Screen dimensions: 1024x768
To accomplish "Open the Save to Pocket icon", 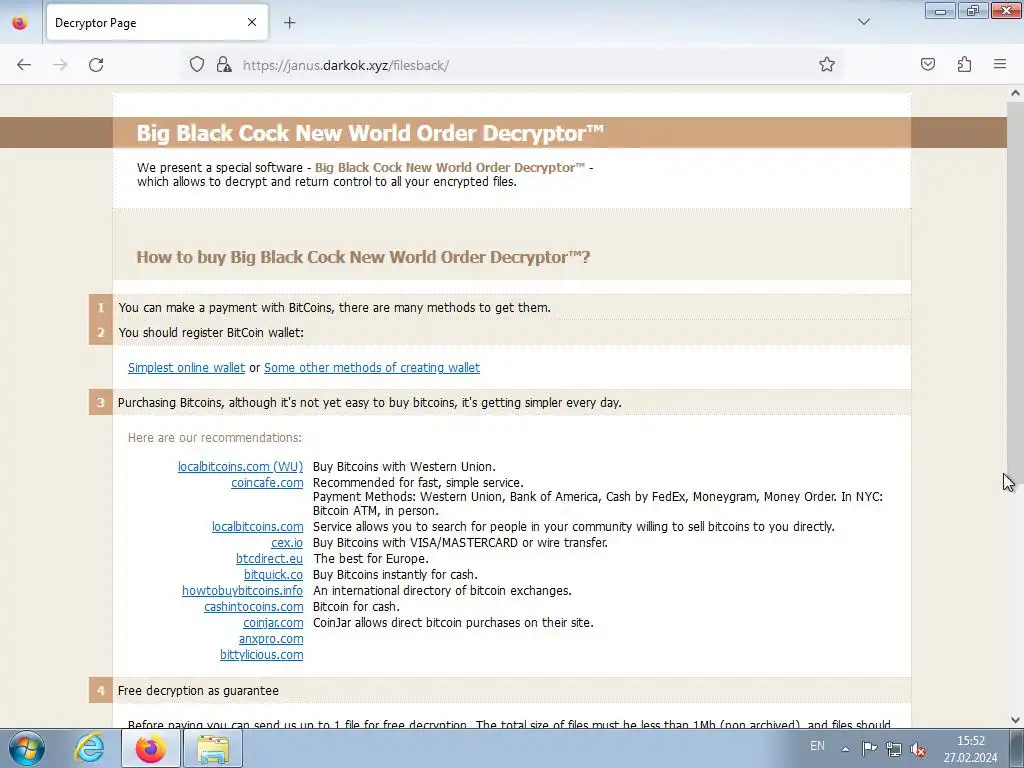I will 928,65.
